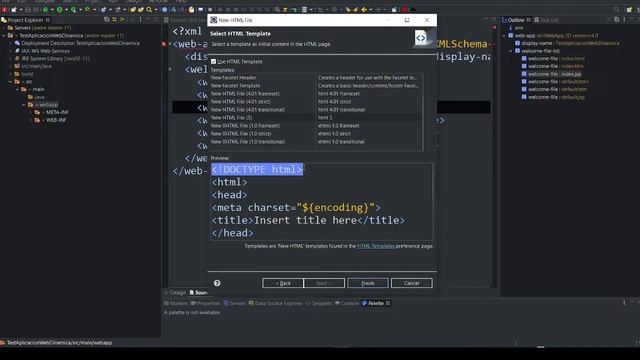This screenshot has width=640, height=360.
Task: Click the welcome-file-list element icon in Outline
Action: pyautogui.click(x=517, y=51)
